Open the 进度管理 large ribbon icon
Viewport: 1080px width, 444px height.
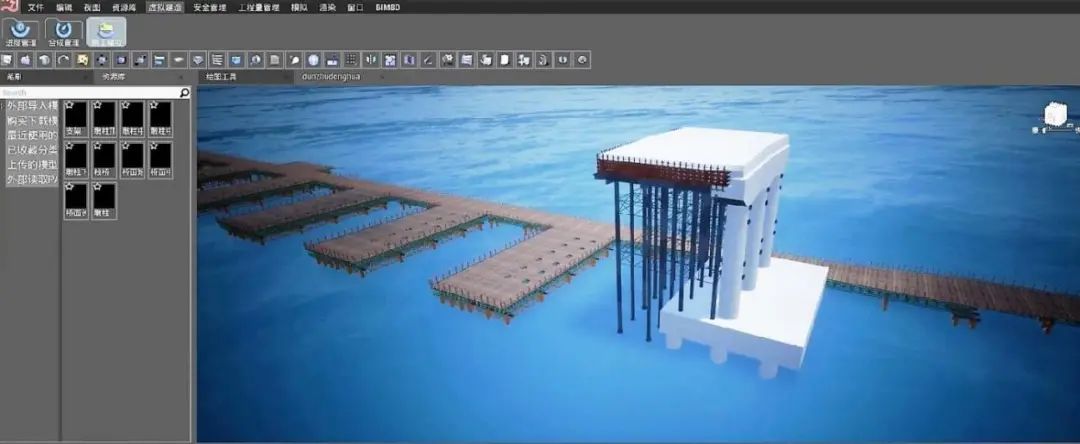20,32
